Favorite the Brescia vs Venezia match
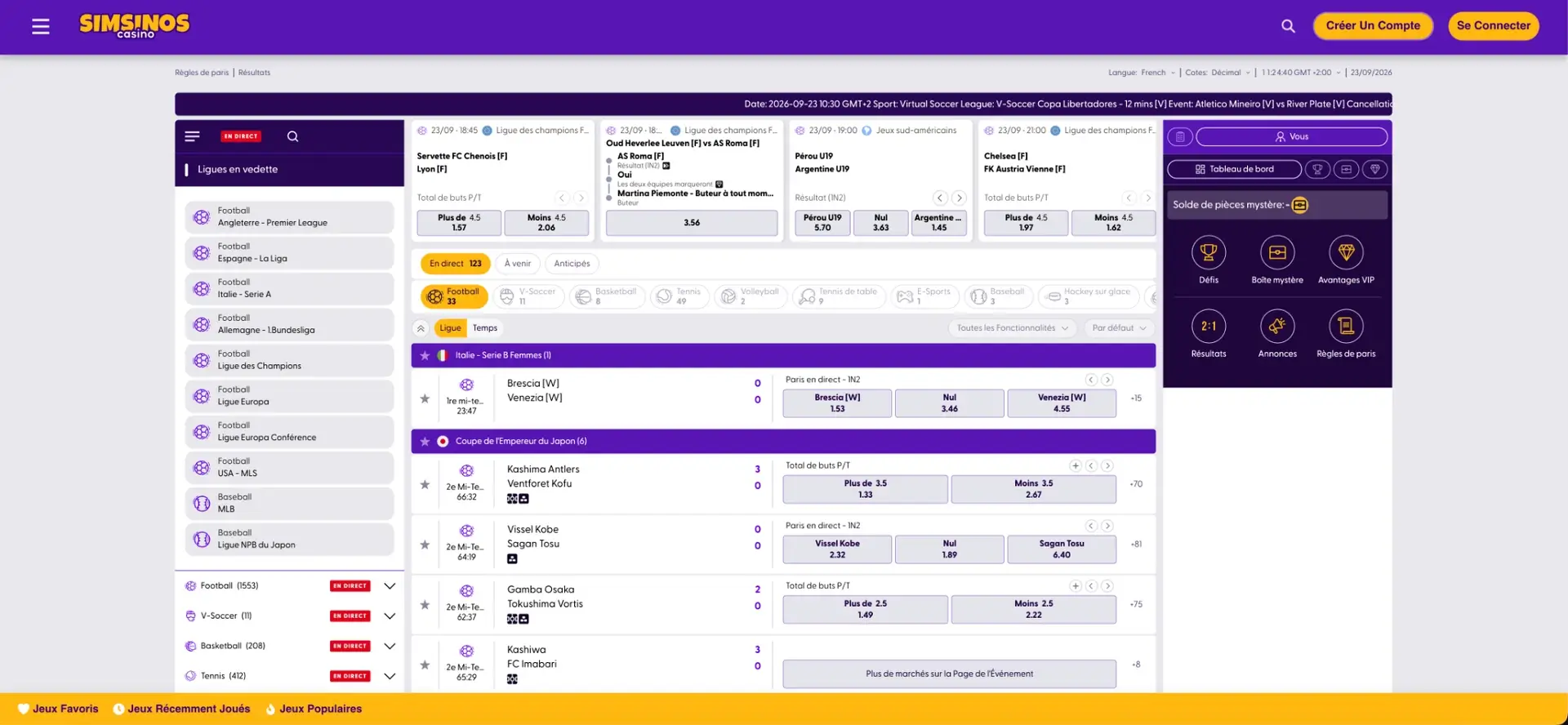Viewport: 1568px width, 725px height. [425, 398]
